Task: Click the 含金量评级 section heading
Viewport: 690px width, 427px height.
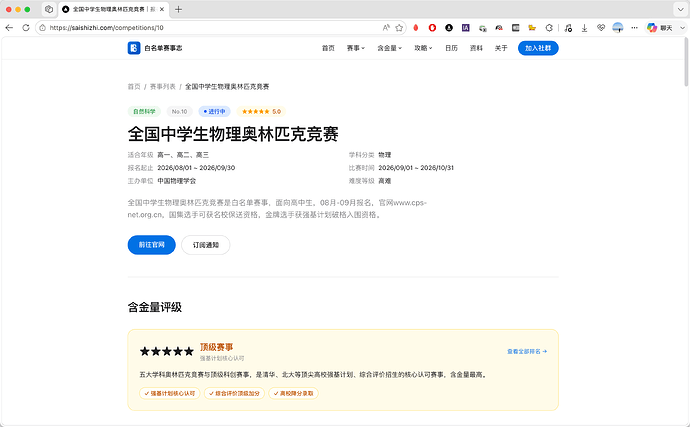Action: click(154, 307)
